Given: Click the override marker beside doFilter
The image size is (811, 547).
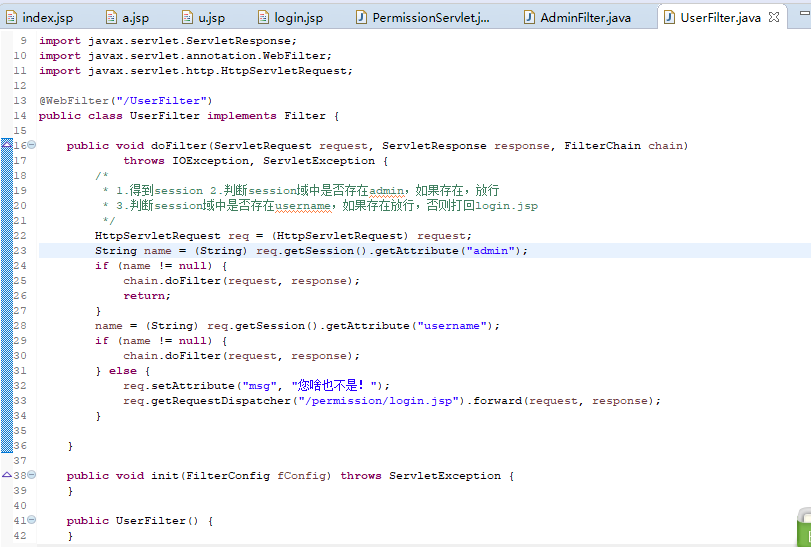Looking at the screenshot, I should coord(7,146).
